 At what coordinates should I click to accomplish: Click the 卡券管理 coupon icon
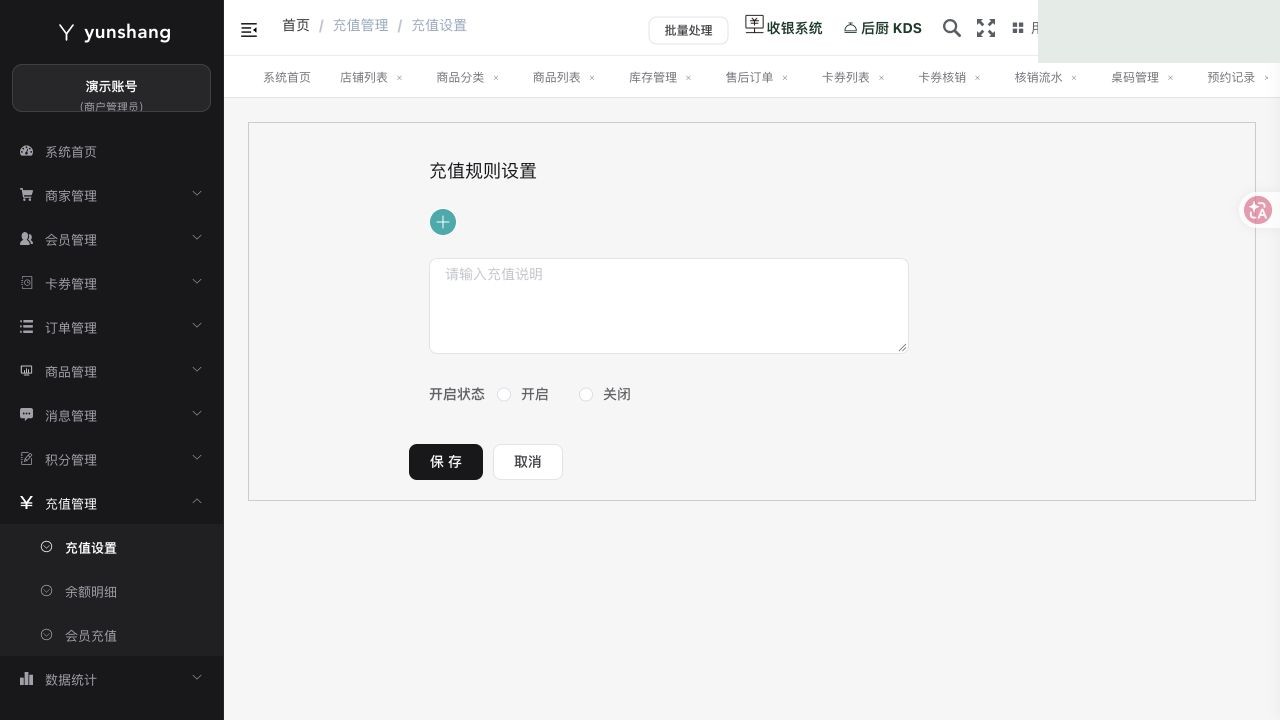pyautogui.click(x=27, y=283)
